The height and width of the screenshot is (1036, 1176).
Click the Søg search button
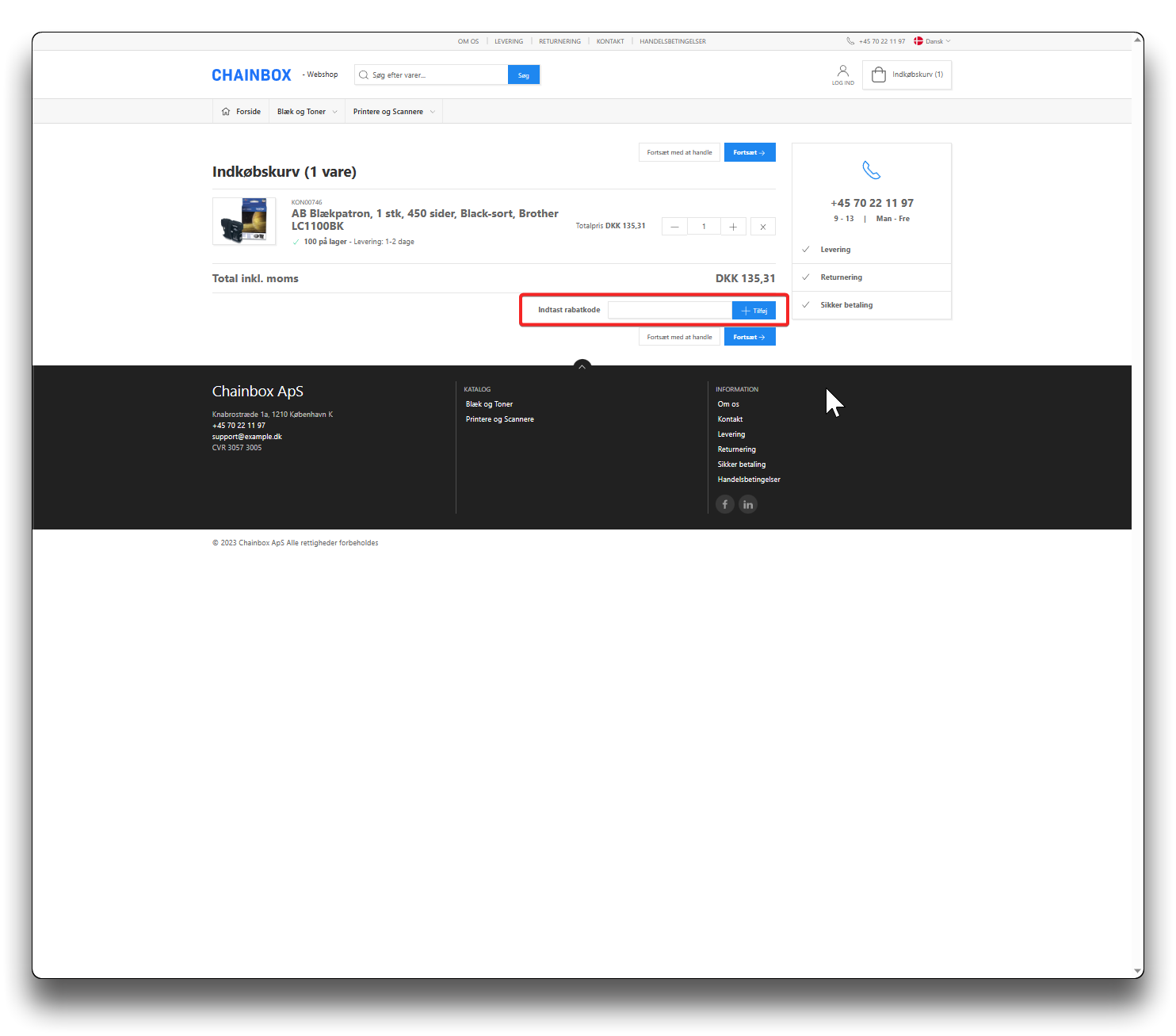[x=523, y=75]
